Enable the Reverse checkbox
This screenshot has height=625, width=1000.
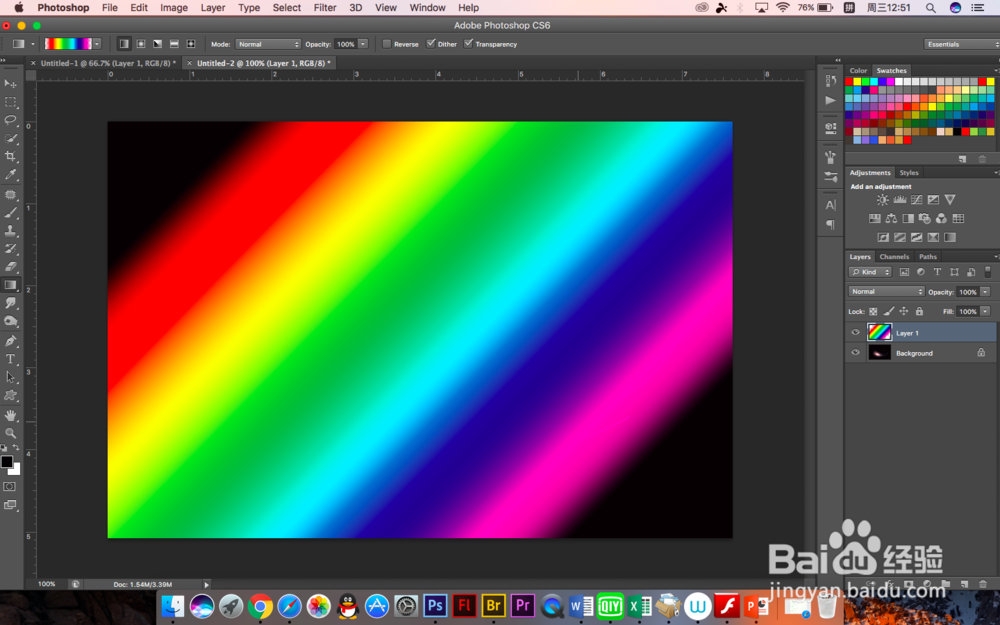click(386, 44)
